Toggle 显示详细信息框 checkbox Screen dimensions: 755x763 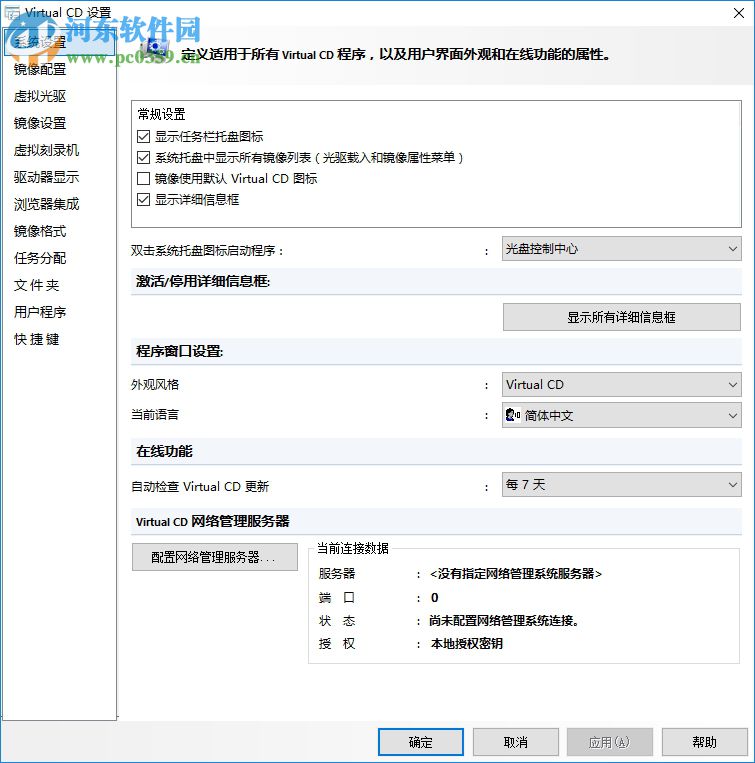click(x=144, y=200)
